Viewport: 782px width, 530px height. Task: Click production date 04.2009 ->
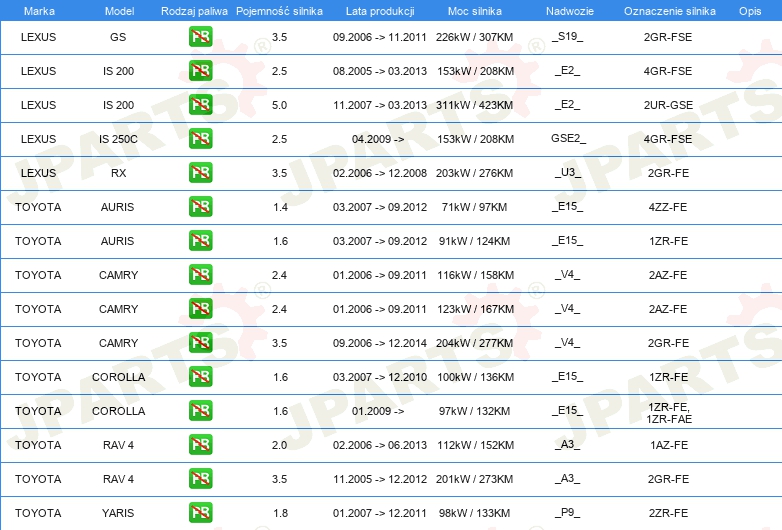tap(378, 139)
